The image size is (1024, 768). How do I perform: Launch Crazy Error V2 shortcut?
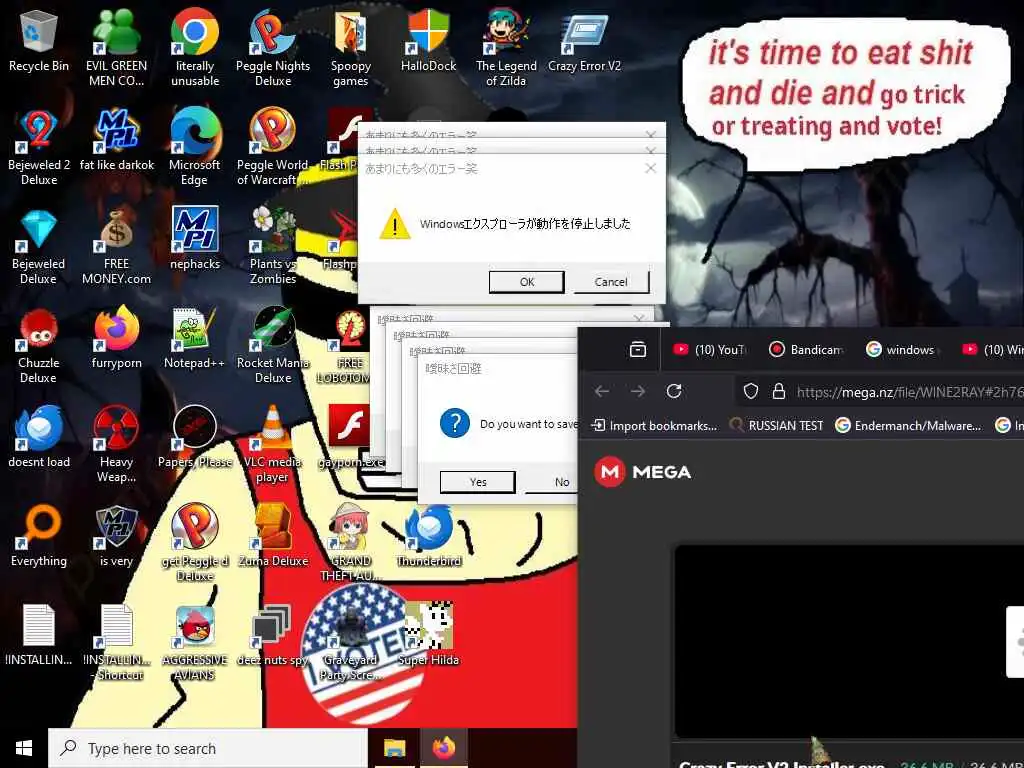[x=584, y=40]
